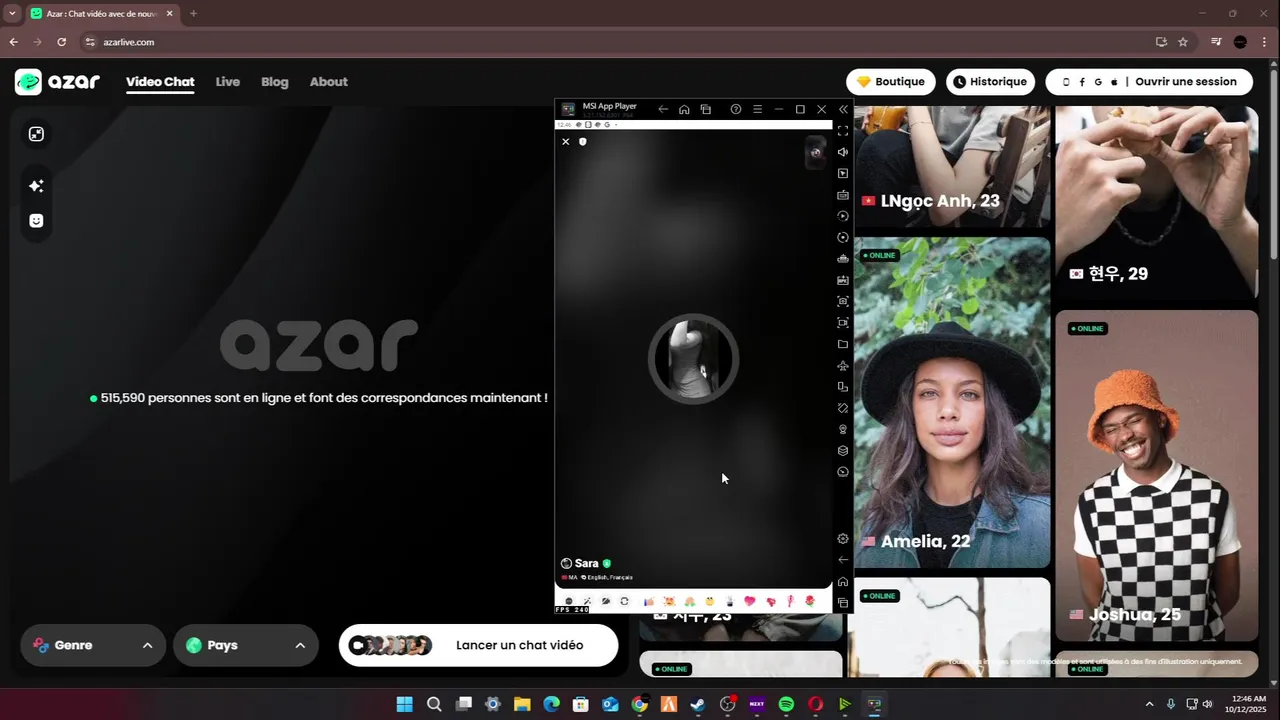Open the LNgọc Anh, 23 profile card
This screenshot has width=1280, height=720.
(952, 167)
